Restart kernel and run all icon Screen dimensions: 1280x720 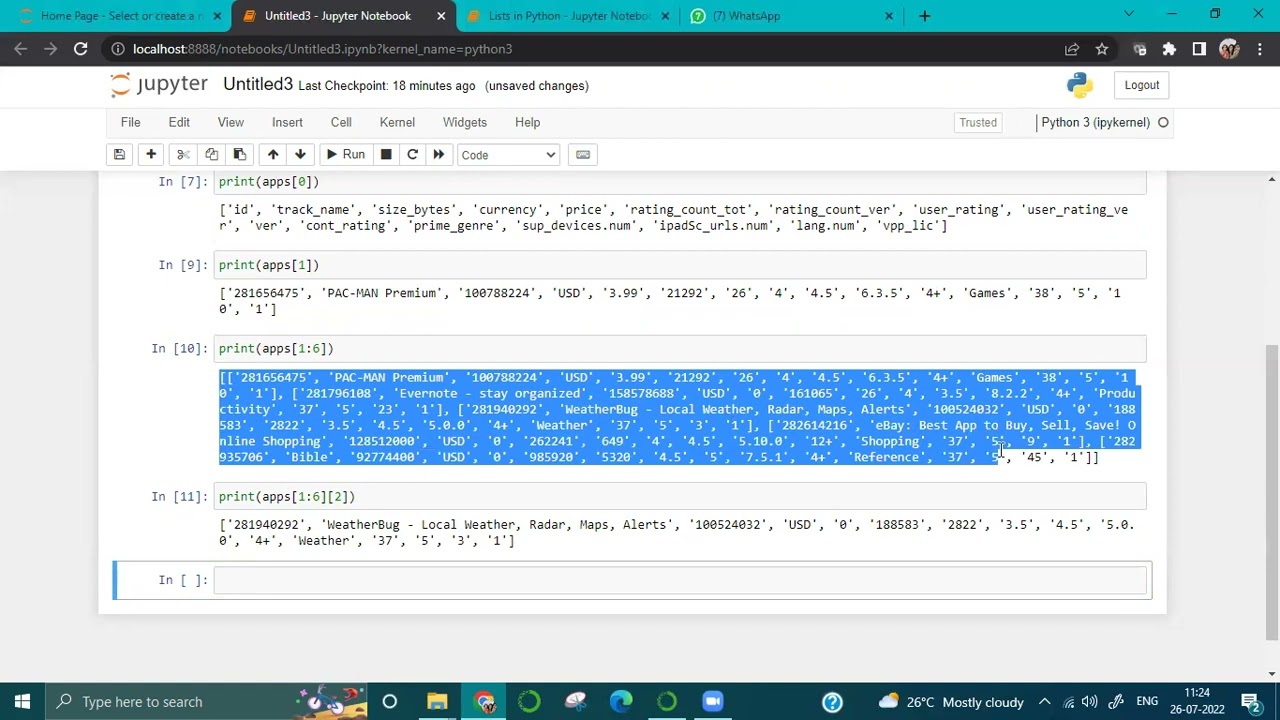pos(438,155)
